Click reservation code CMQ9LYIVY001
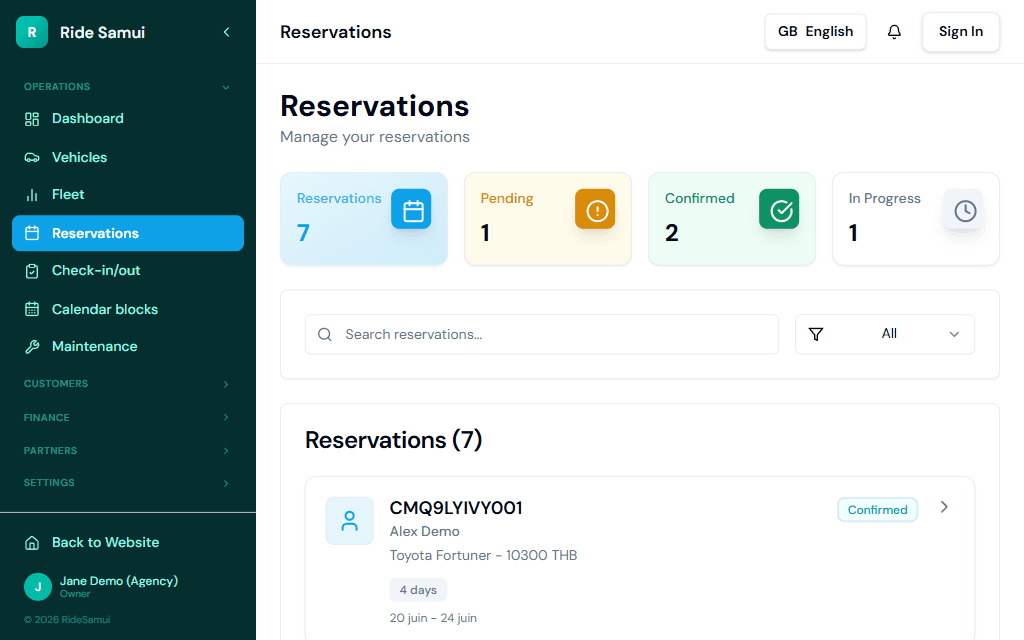Screen dimensions: 1024x640 [x=456, y=508]
